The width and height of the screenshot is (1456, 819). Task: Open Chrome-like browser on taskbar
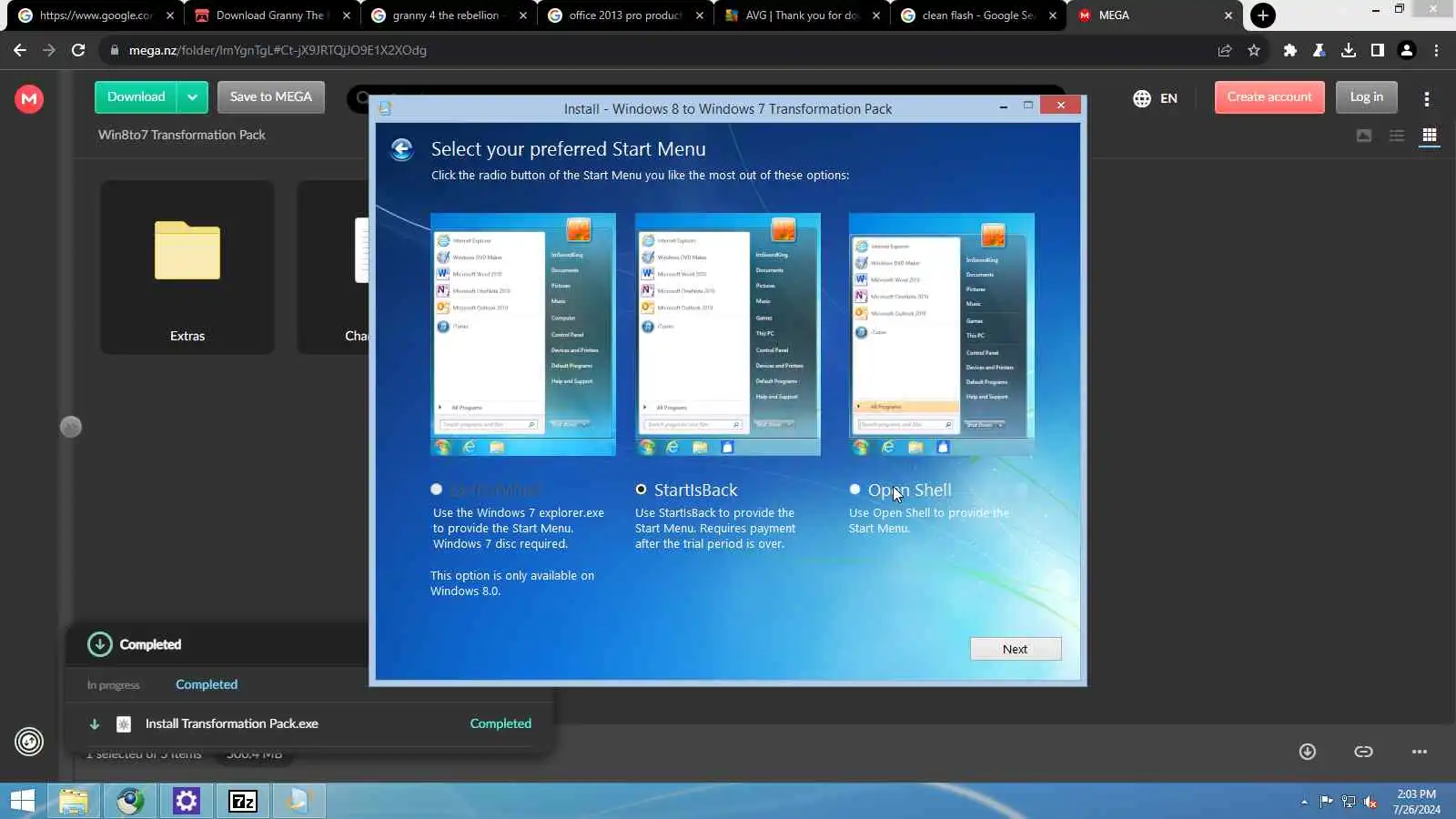[130, 801]
